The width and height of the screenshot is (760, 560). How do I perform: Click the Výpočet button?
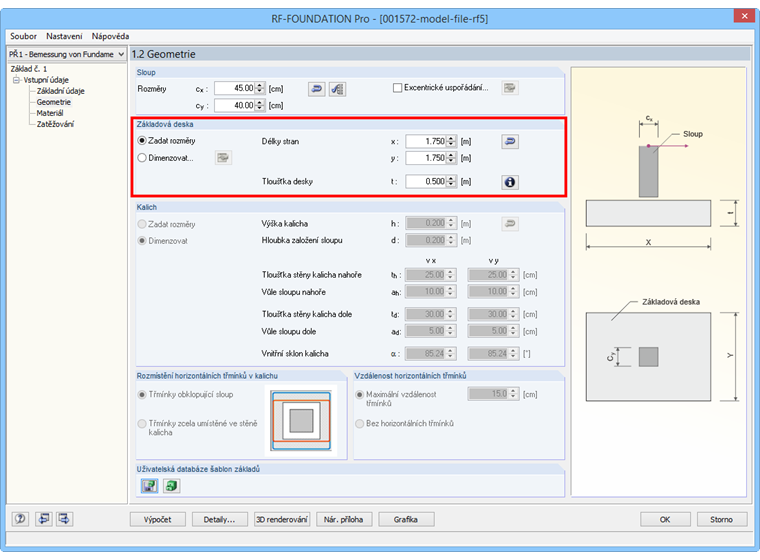tap(158, 519)
